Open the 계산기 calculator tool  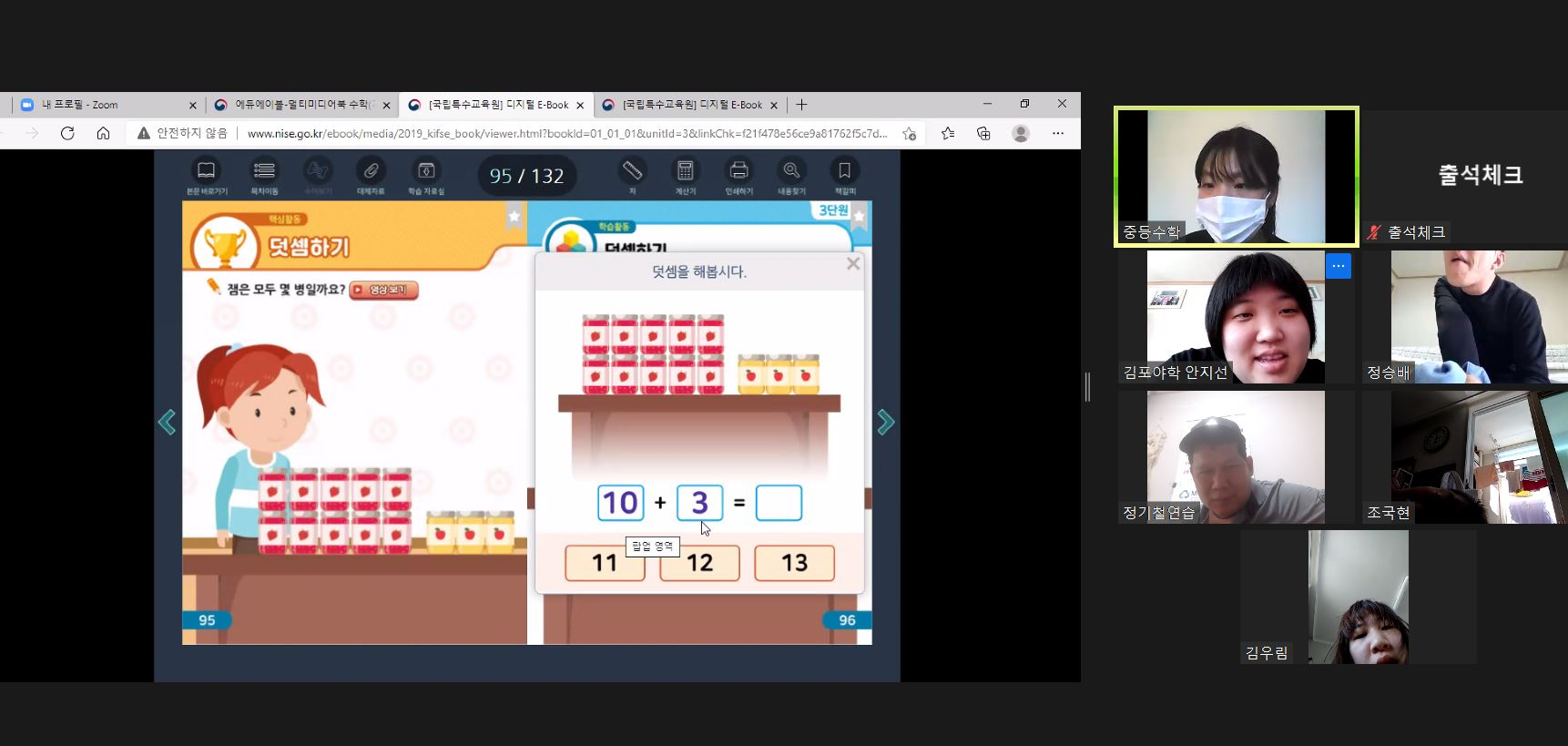pyautogui.click(x=686, y=171)
